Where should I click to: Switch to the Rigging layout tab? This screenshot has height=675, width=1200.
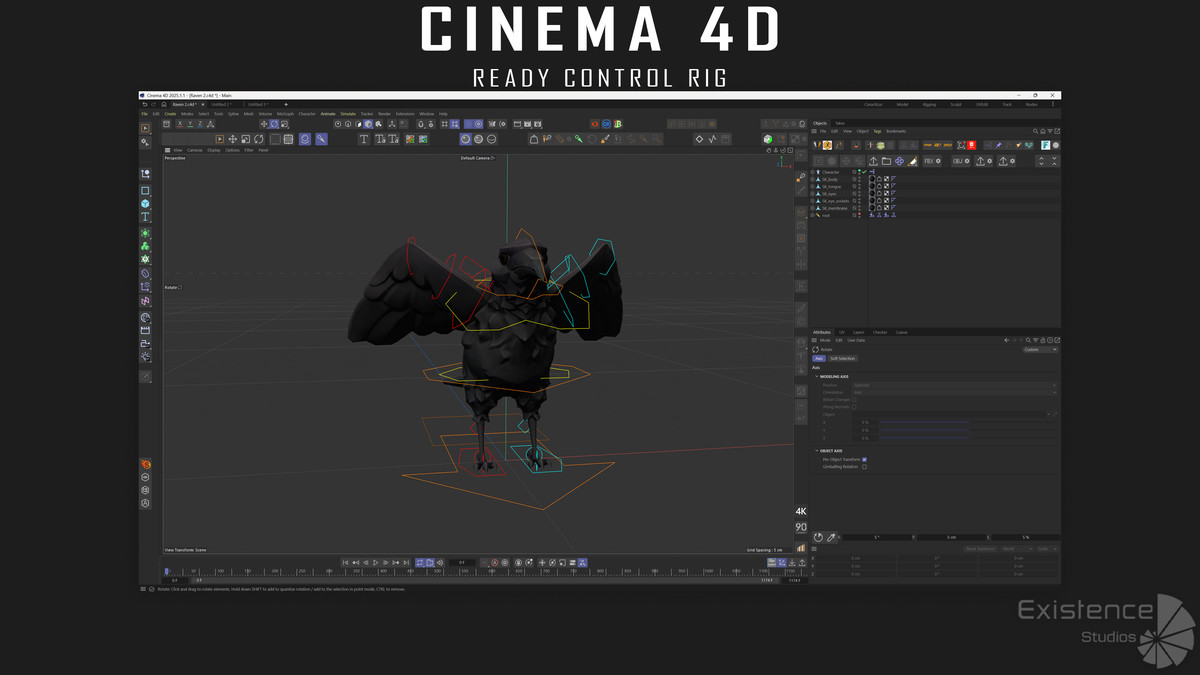pyautogui.click(x=929, y=104)
